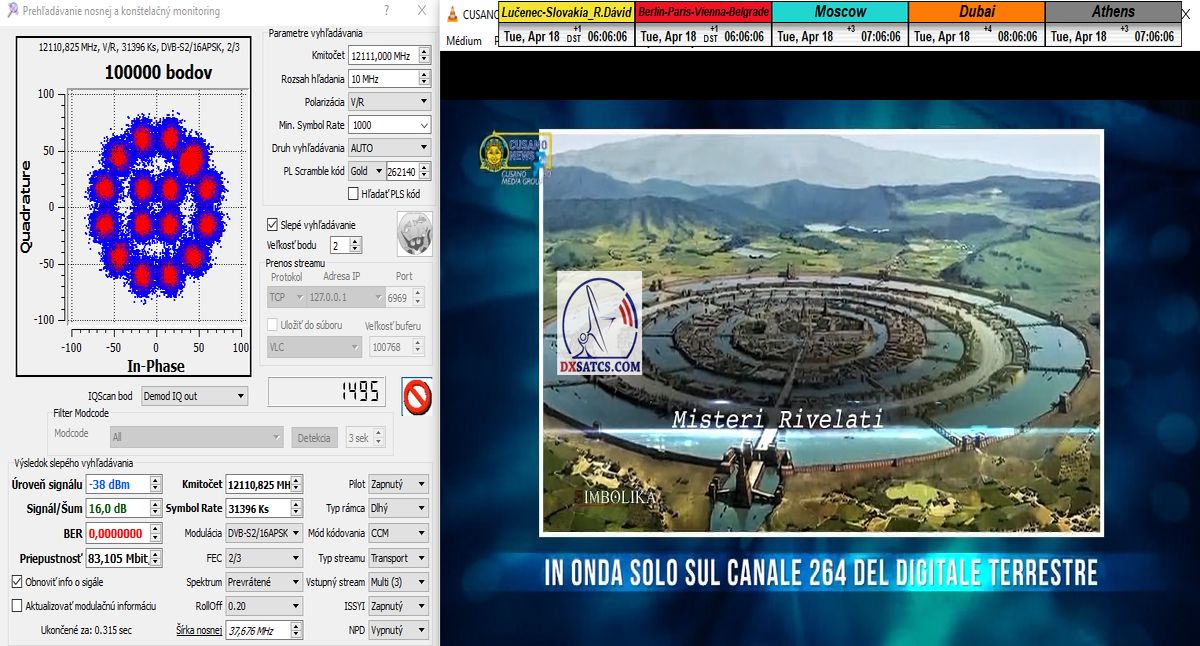Enable the Hľadať PLS kód checkbox

[x=353, y=193]
